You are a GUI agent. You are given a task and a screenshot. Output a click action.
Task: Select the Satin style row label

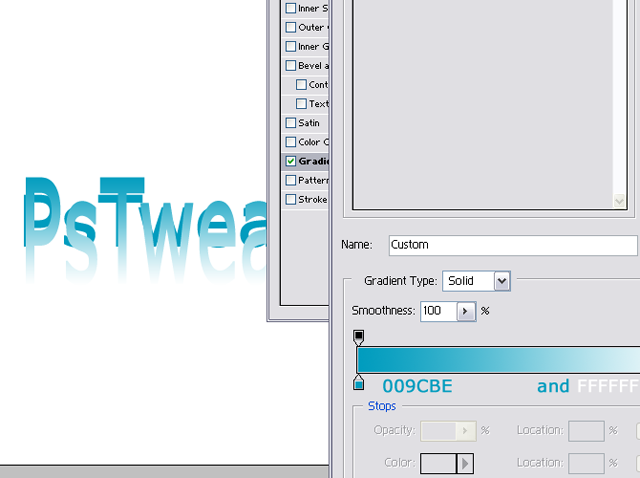(x=309, y=123)
